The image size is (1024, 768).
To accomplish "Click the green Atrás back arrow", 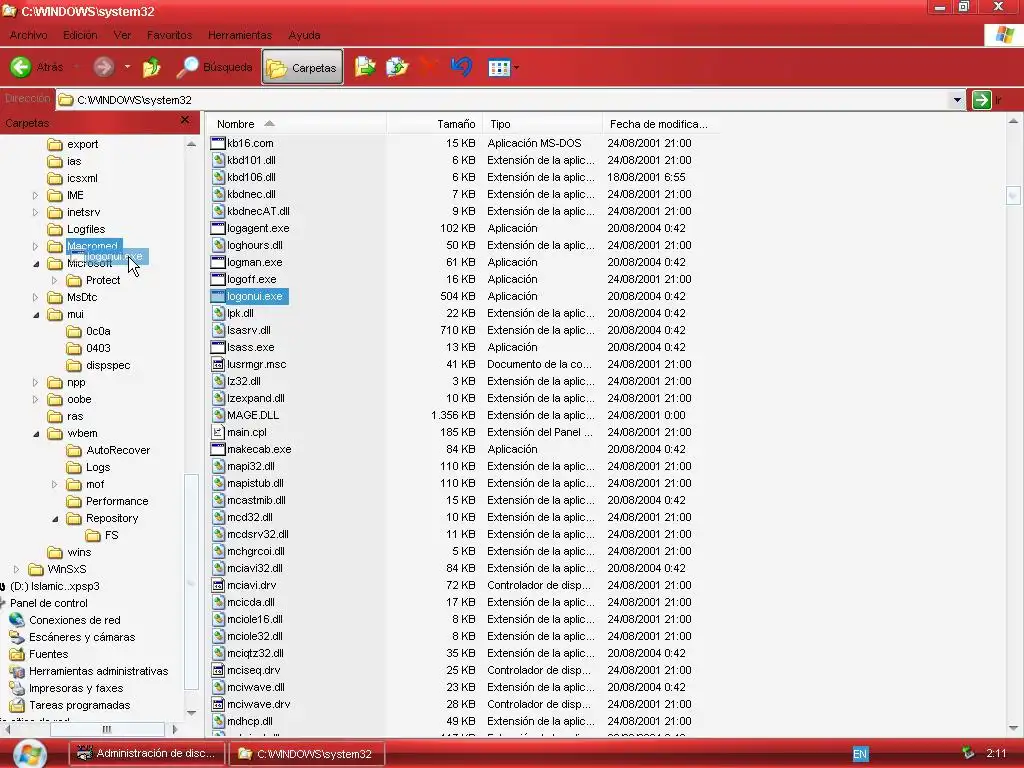I will click(x=21, y=67).
